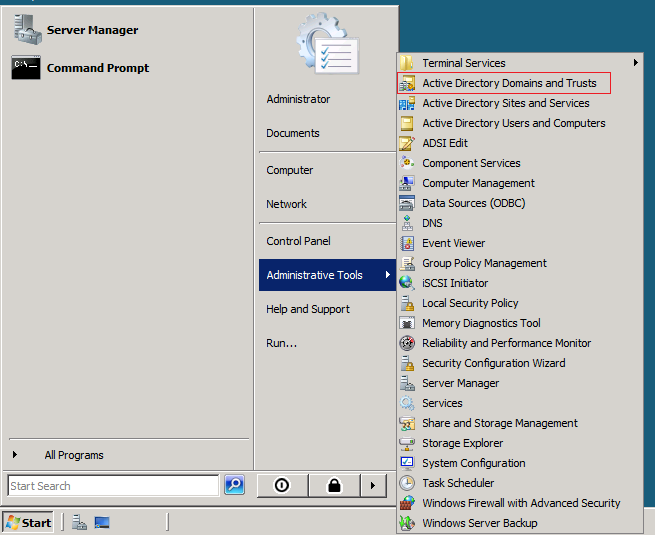The width and height of the screenshot is (655, 535).
Task: Click the Local Security Policy icon
Action: [407, 303]
